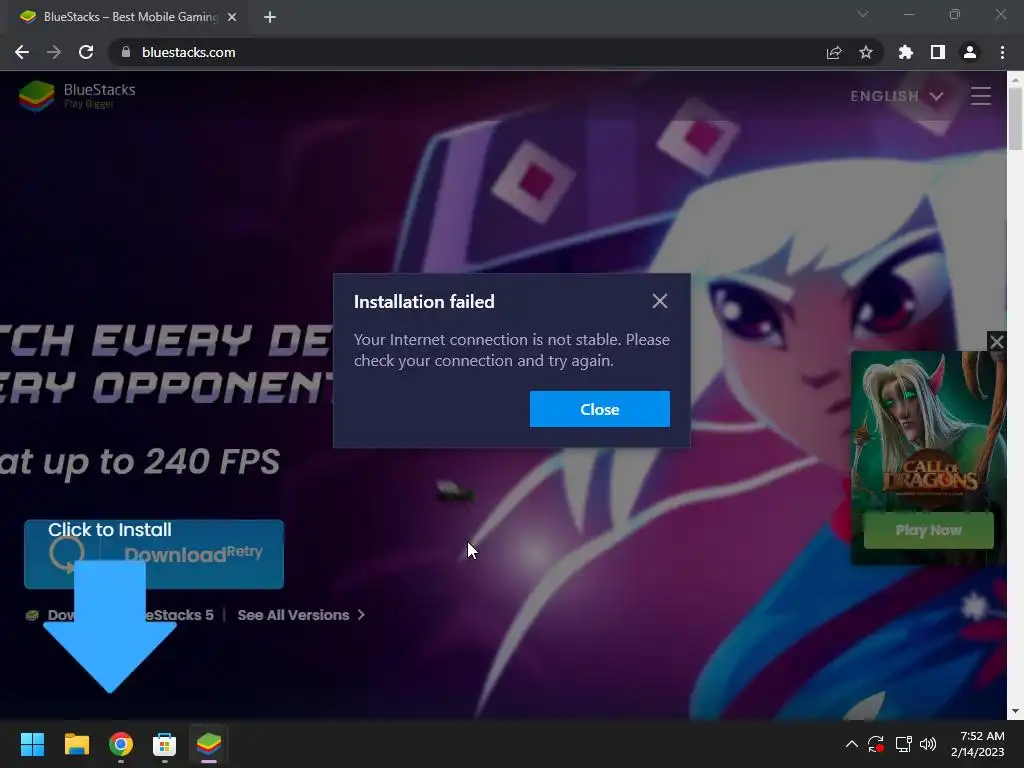This screenshot has height=768, width=1024.
Task: Click the BlueStacks logo on the page
Action: click(x=77, y=96)
